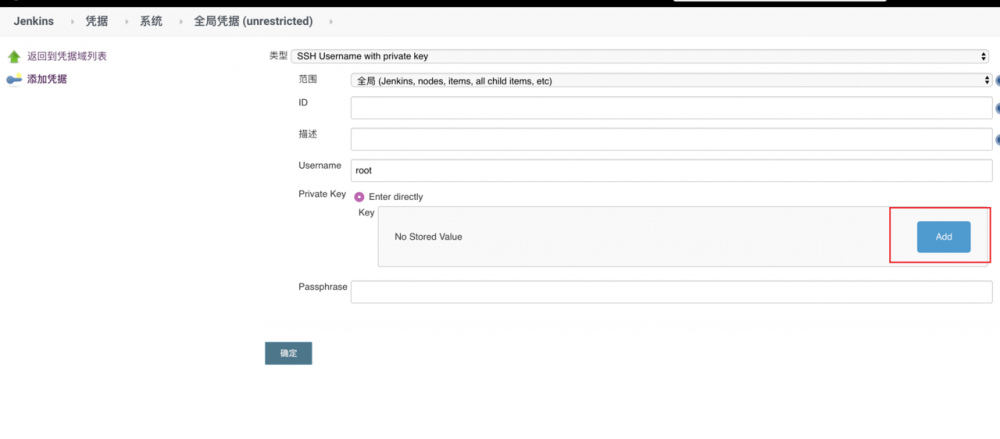Go to Jenkins breadcrumb home
Viewport: 1000px width, 439px height.
[34, 21]
